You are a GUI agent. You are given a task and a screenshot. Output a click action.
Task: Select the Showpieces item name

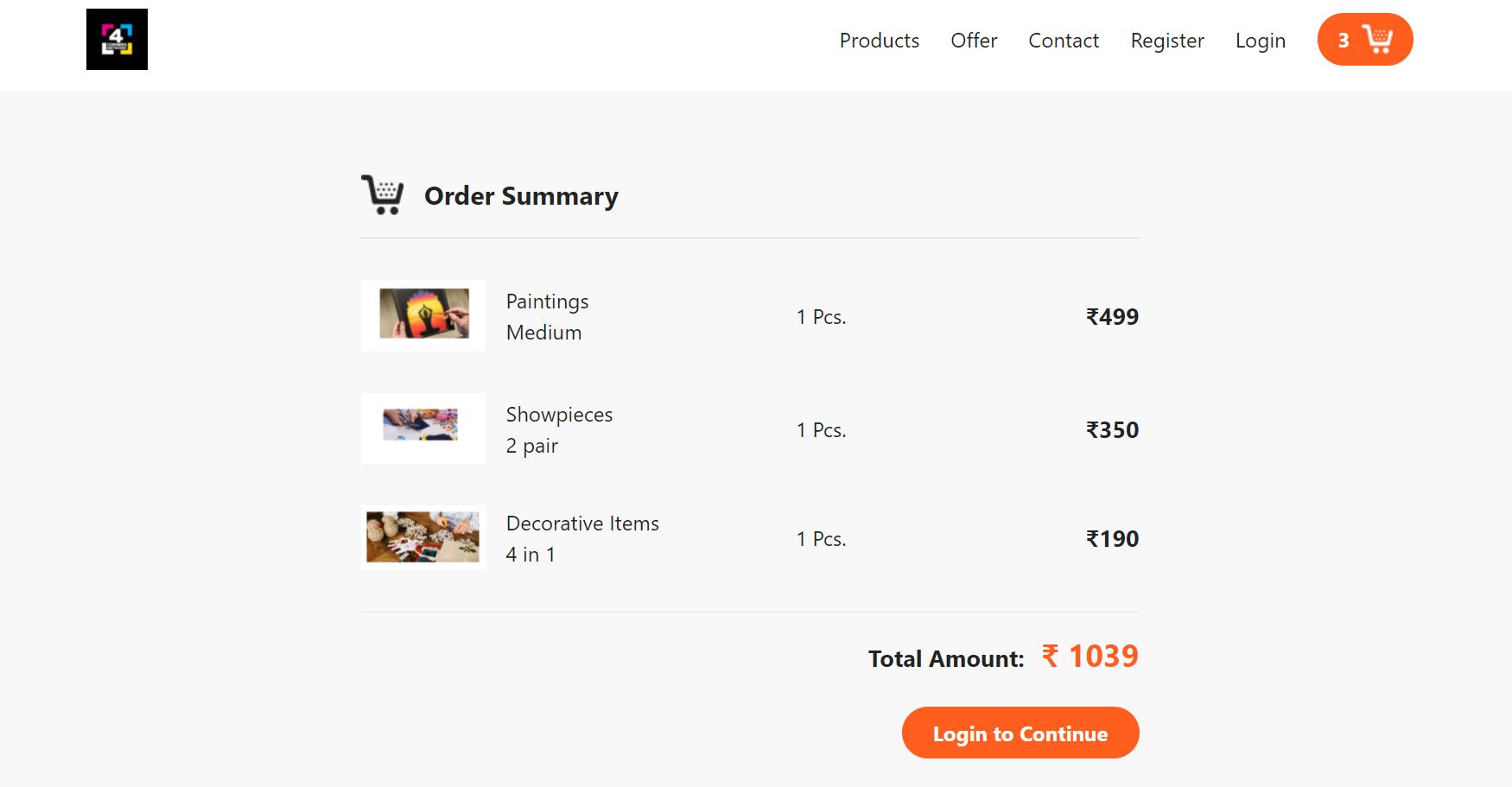559,415
